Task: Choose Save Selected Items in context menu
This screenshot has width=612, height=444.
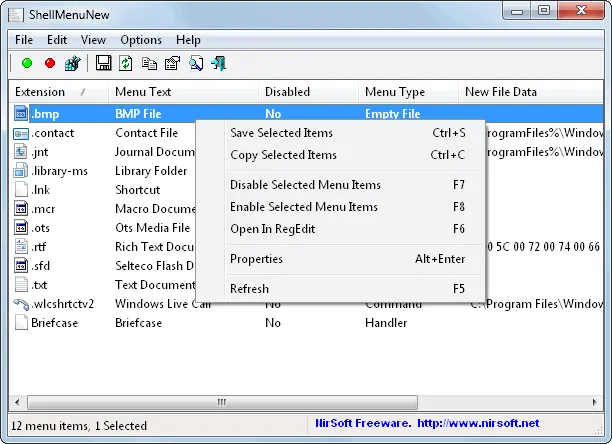Action: click(x=281, y=133)
